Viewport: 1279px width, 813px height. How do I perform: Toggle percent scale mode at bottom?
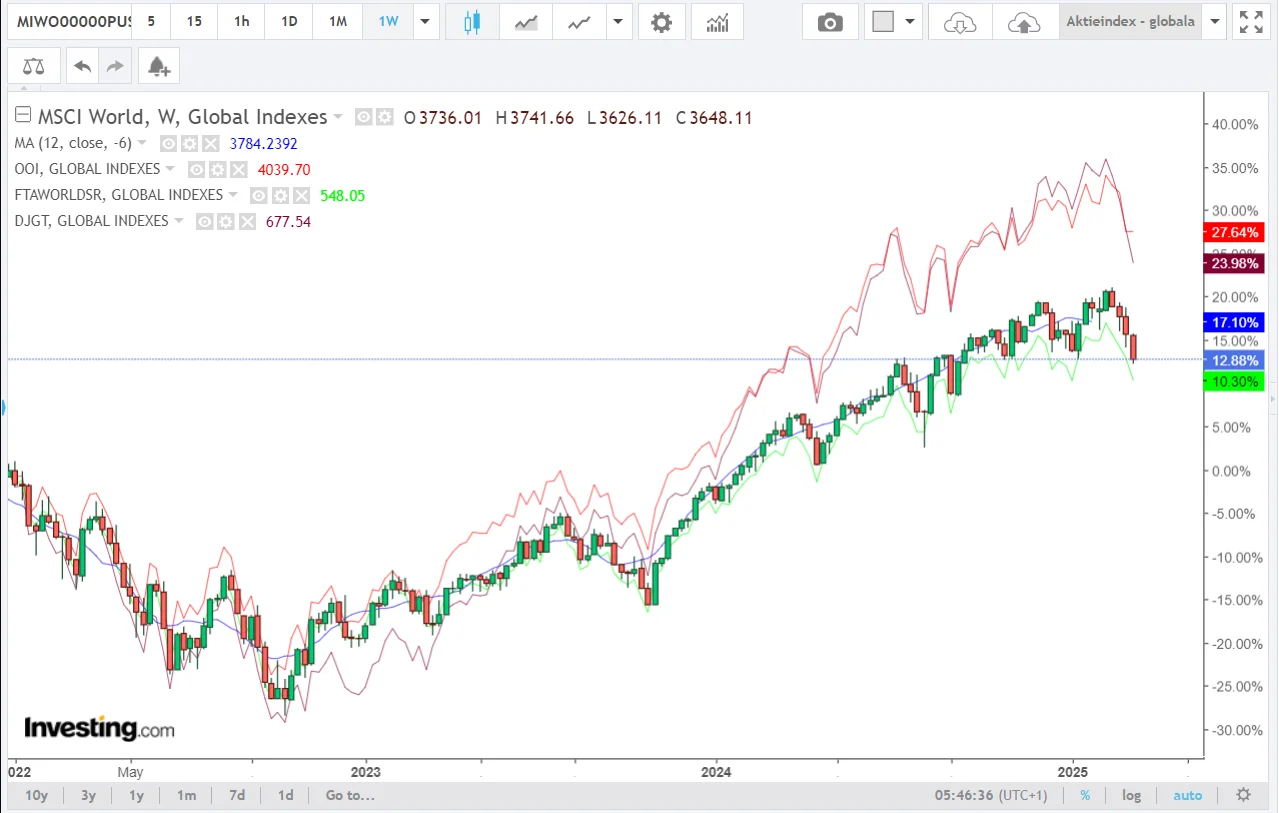1085,795
